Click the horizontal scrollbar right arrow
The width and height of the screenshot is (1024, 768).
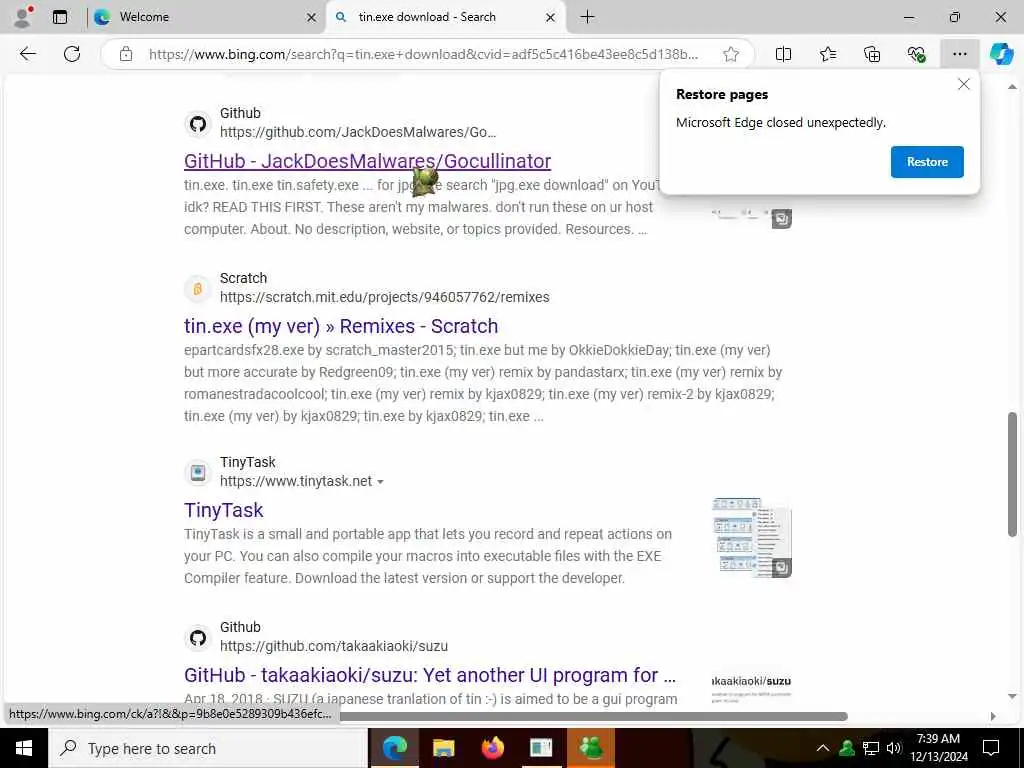click(993, 716)
